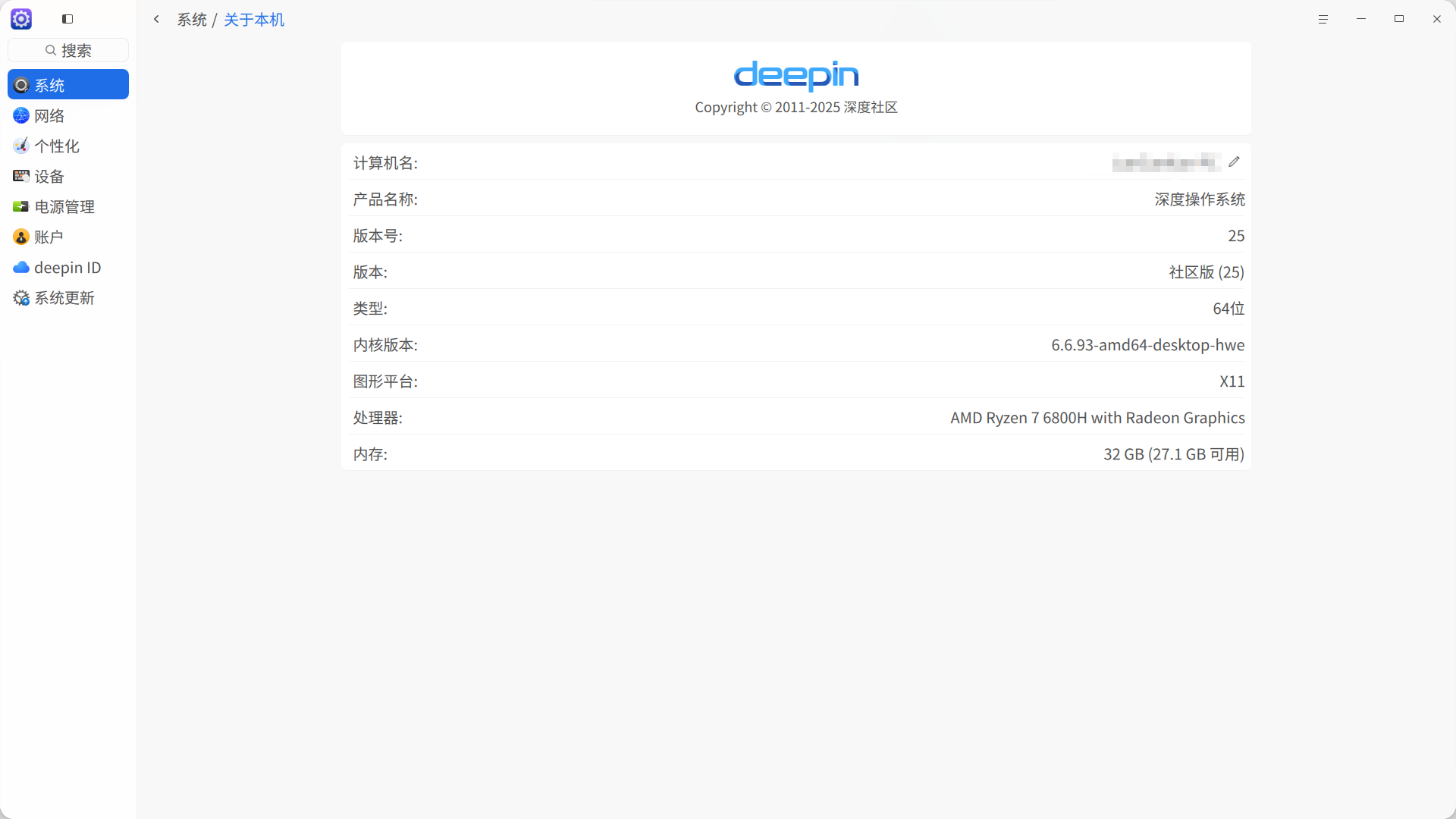Minimize the Control Center window

pyautogui.click(x=1361, y=19)
